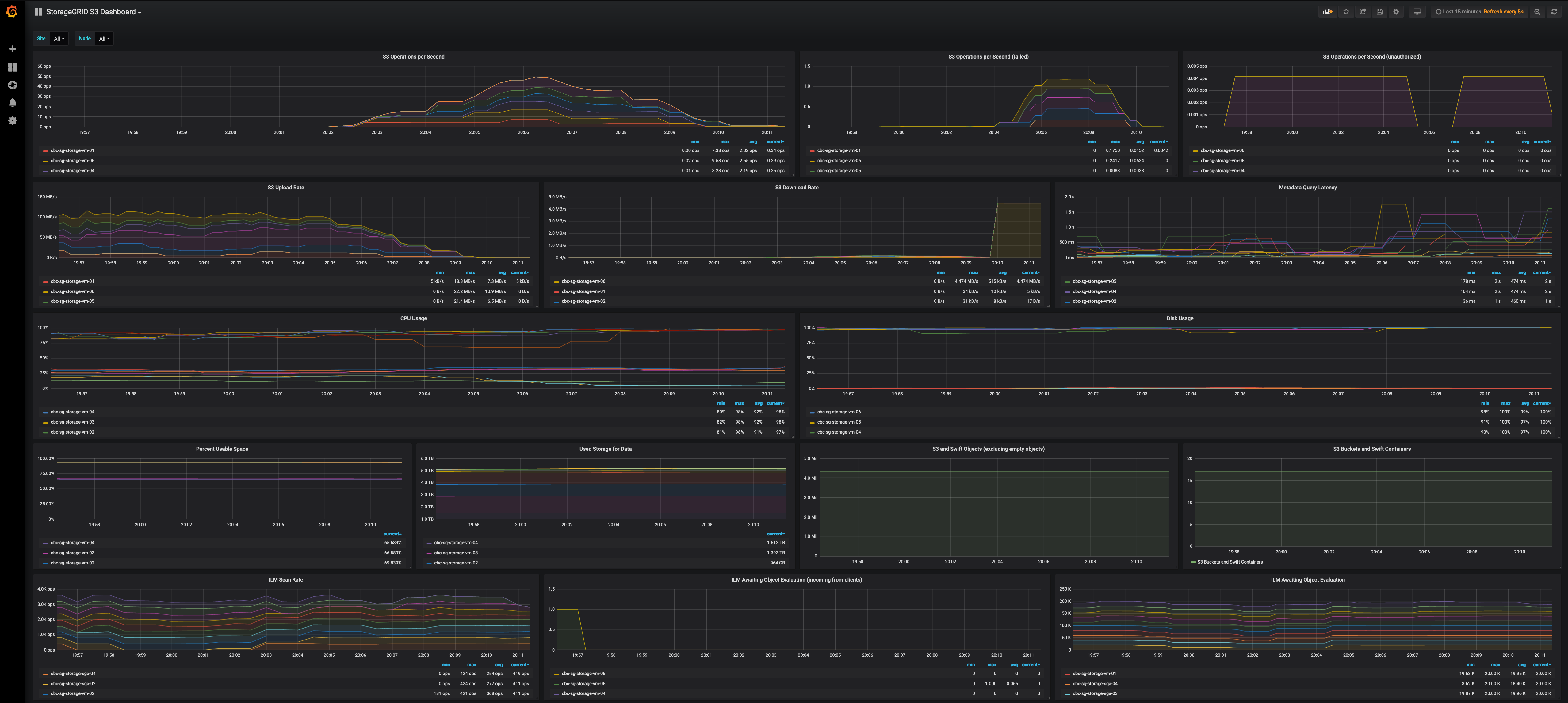
Task: Click the refresh dashboard icon
Action: (x=1554, y=12)
